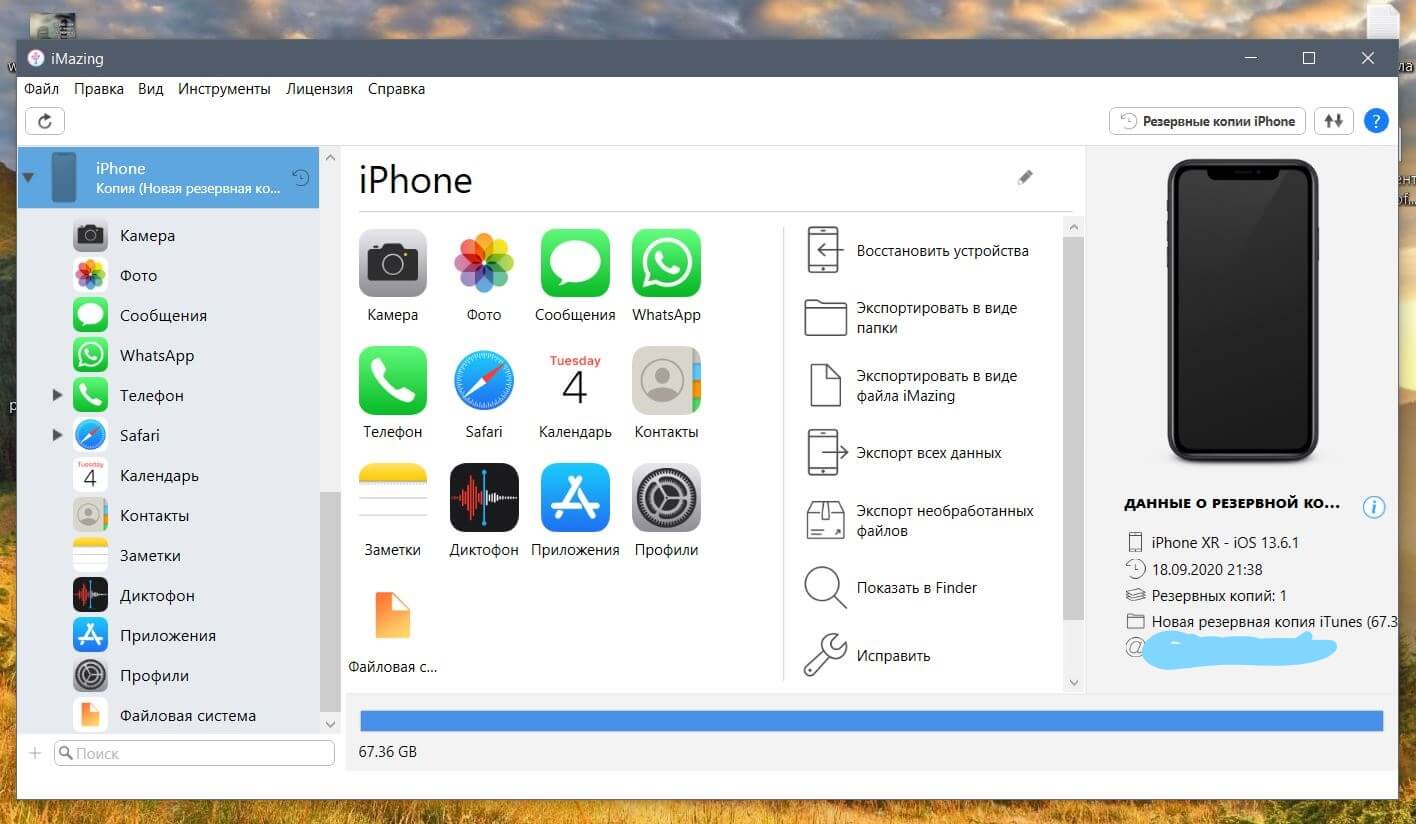Open the Контакты icon in the main grid
Screen dimensions: 1416x824
click(666, 380)
